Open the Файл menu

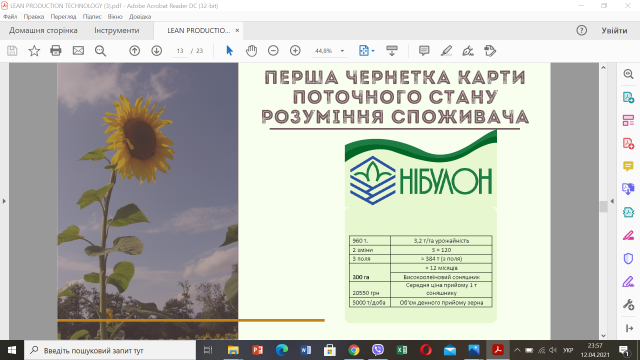[x=10, y=17]
